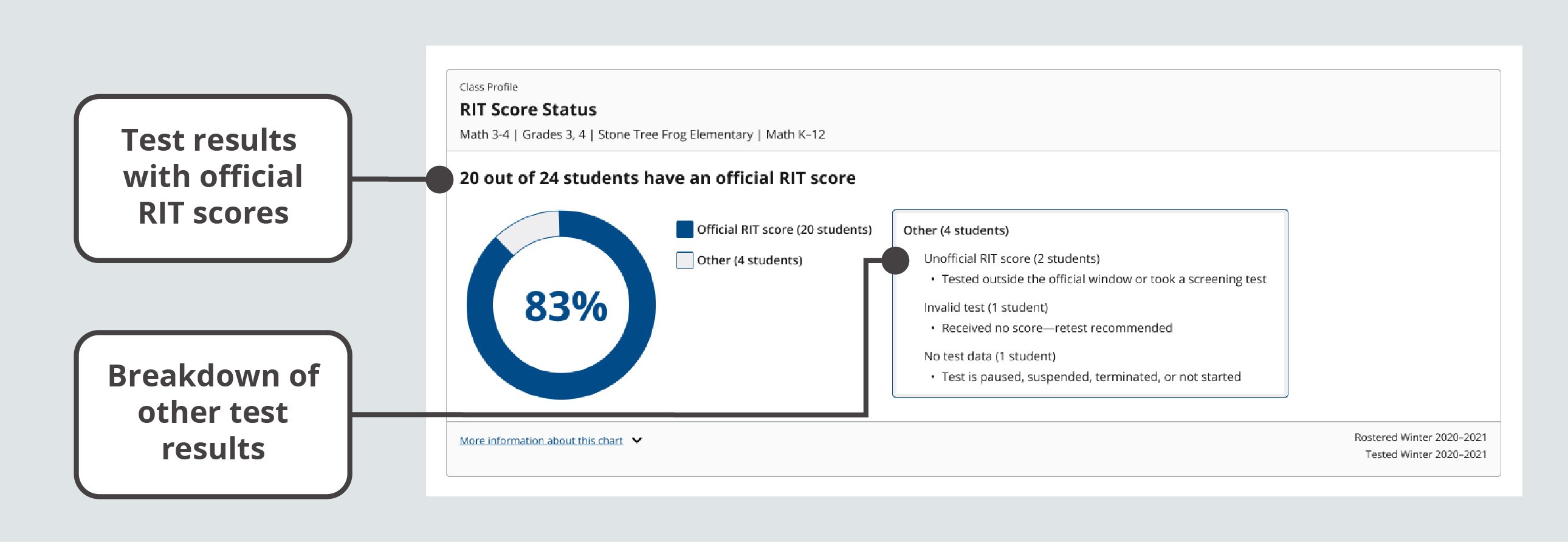Click the RIT Score Status title
1568x542 pixels.
click(527, 109)
